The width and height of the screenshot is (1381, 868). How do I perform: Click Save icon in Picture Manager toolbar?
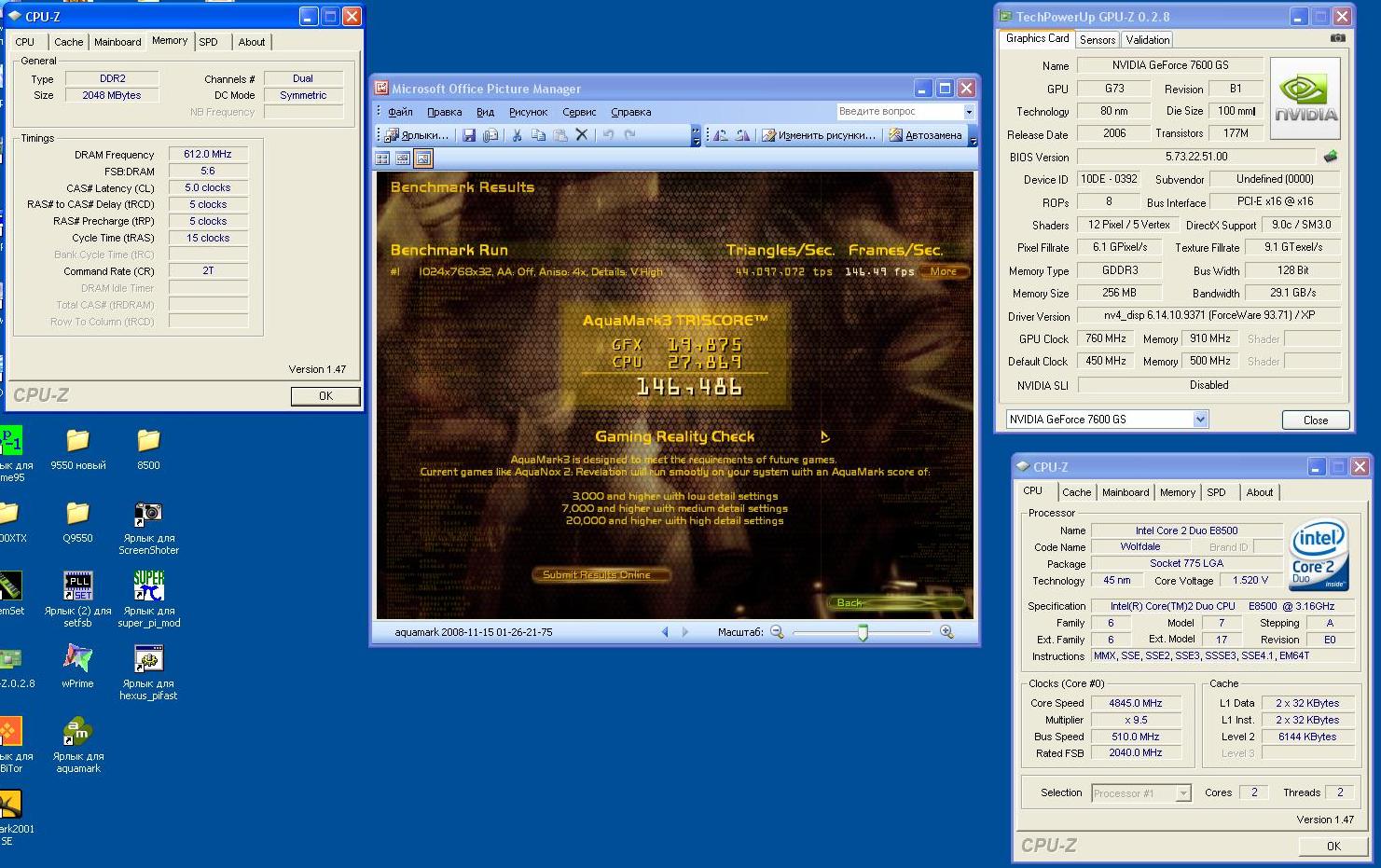(469, 135)
